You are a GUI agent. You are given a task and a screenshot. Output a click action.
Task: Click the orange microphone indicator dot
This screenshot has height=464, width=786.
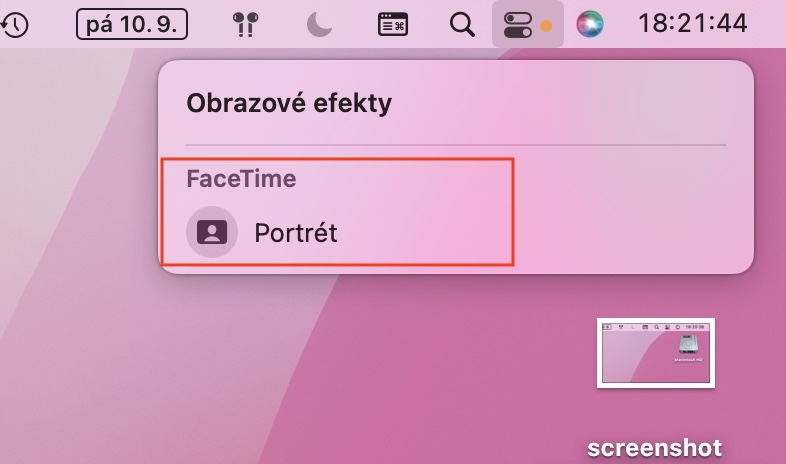point(547,25)
